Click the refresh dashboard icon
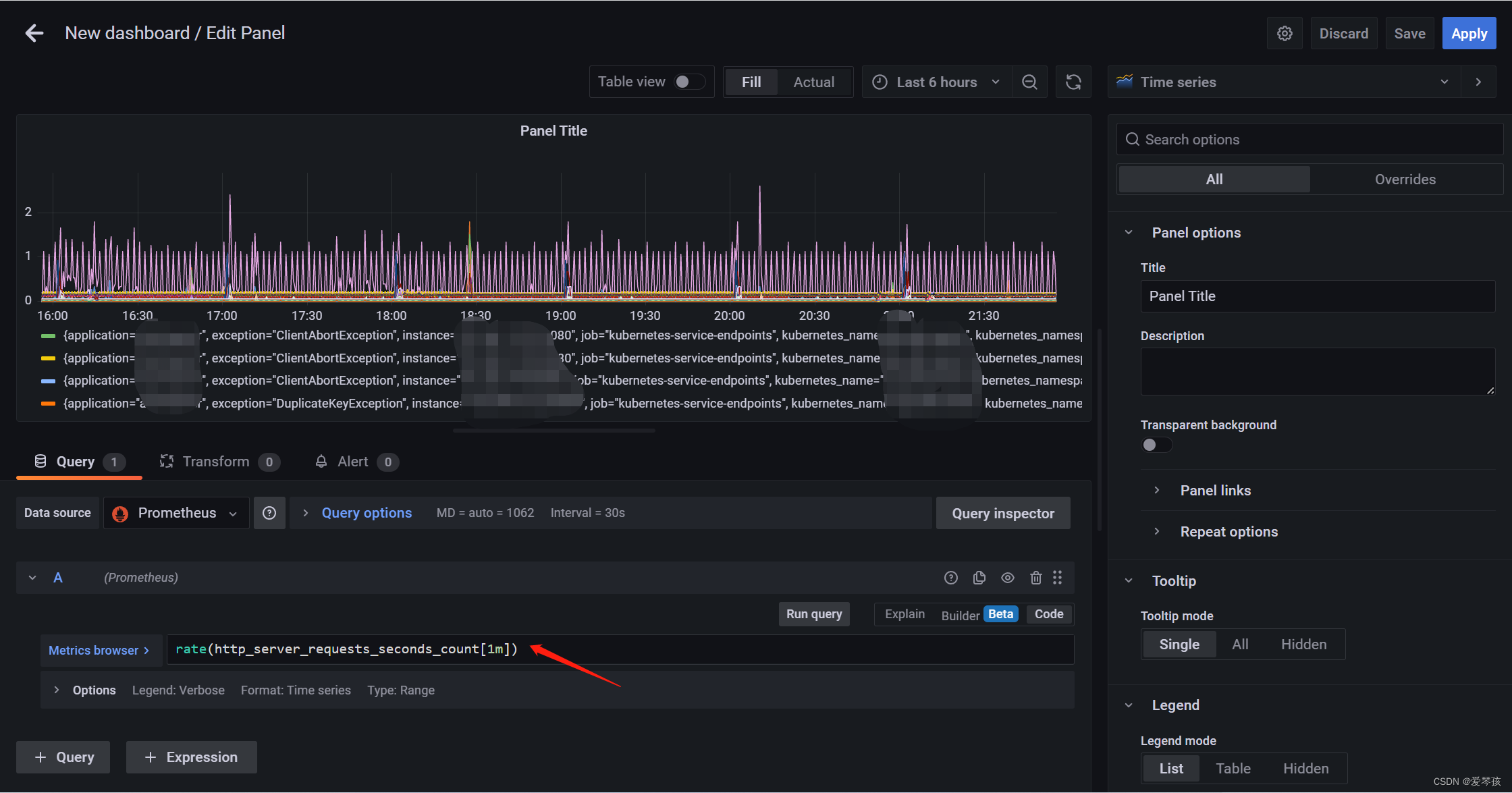This screenshot has width=1512, height=793. 1073,82
